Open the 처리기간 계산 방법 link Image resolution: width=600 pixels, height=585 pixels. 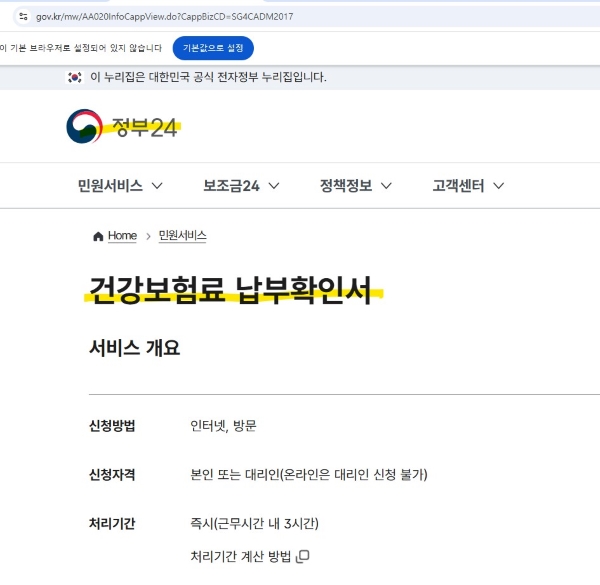pos(241,556)
